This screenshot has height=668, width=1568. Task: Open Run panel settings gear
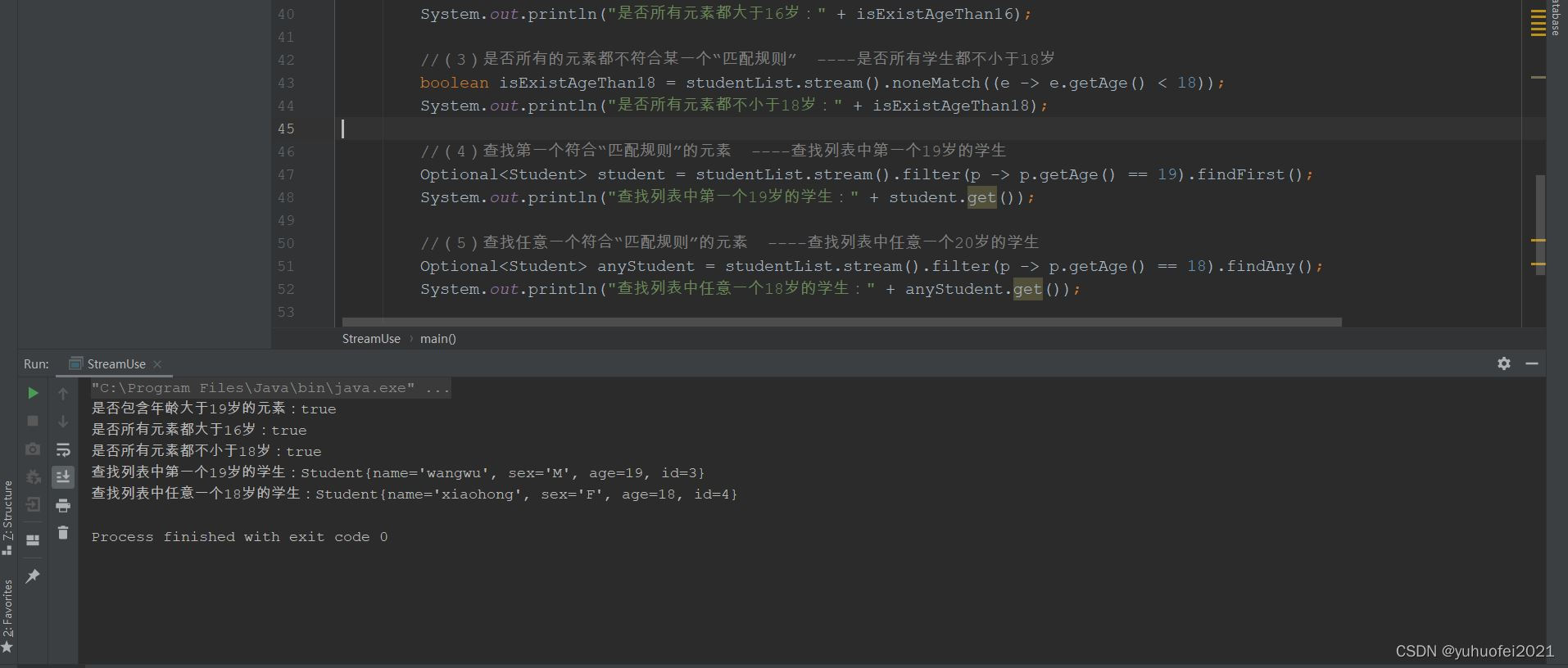click(x=1504, y=363)
